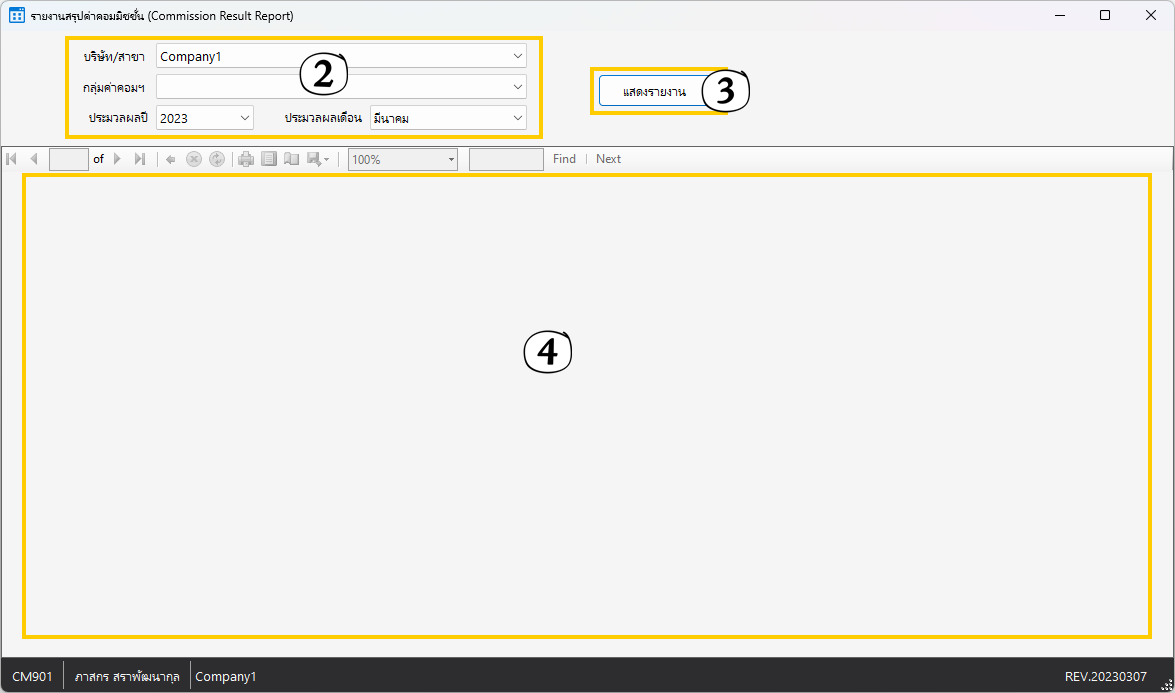The height and width of the screenshot is (693, 1175).
Task: Click the Find link in toolbar
Action: (x=564, y=159)
